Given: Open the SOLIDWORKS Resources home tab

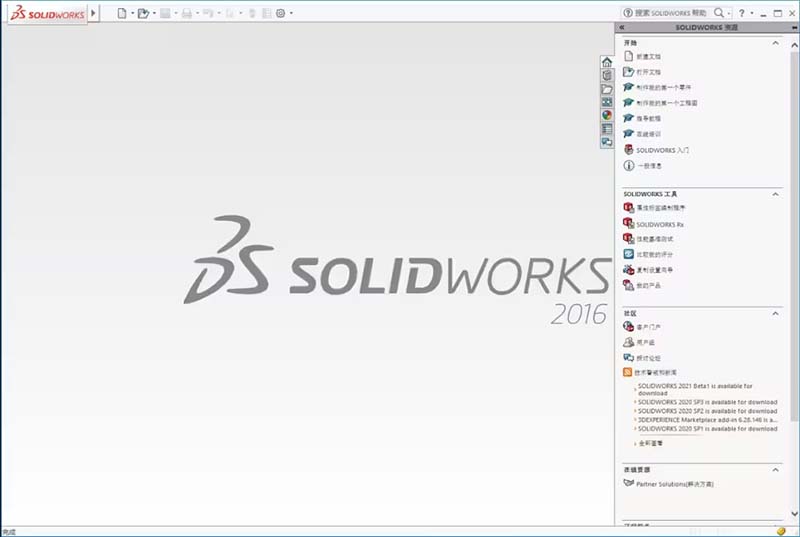Looking at the screenshot, I should 607,62.
